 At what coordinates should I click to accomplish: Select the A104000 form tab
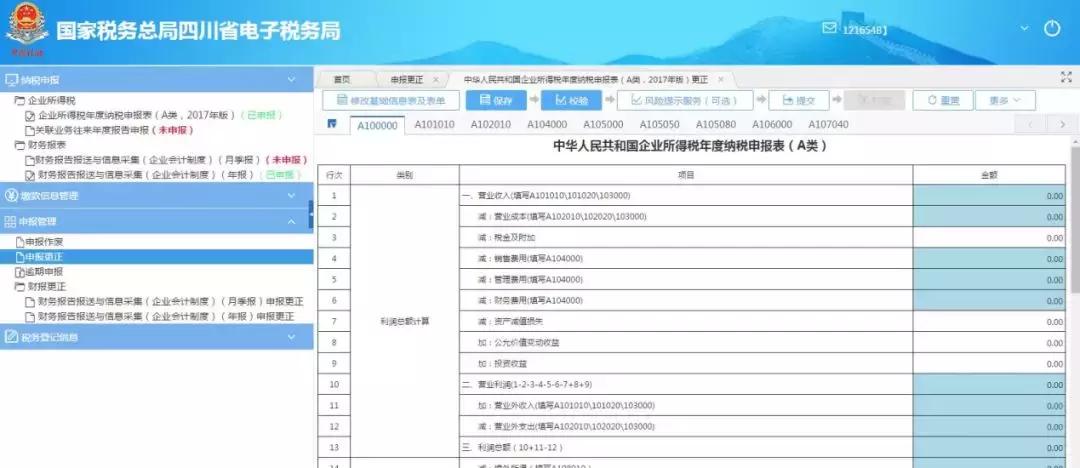point(547,125)
